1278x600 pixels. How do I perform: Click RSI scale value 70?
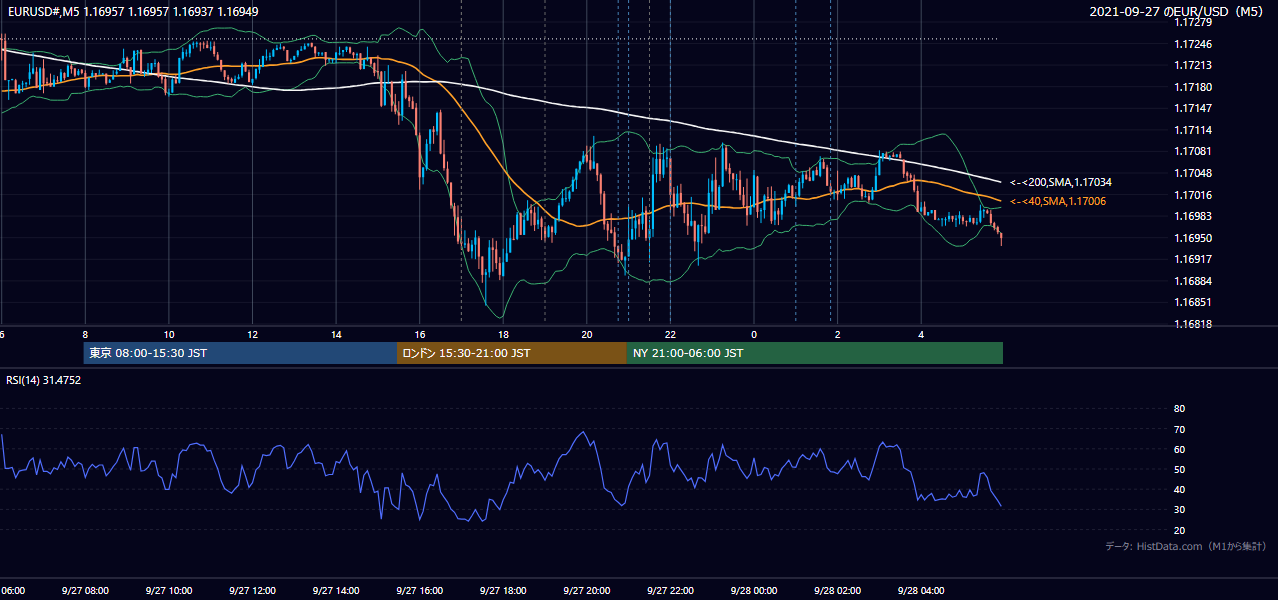point(1179,429)
